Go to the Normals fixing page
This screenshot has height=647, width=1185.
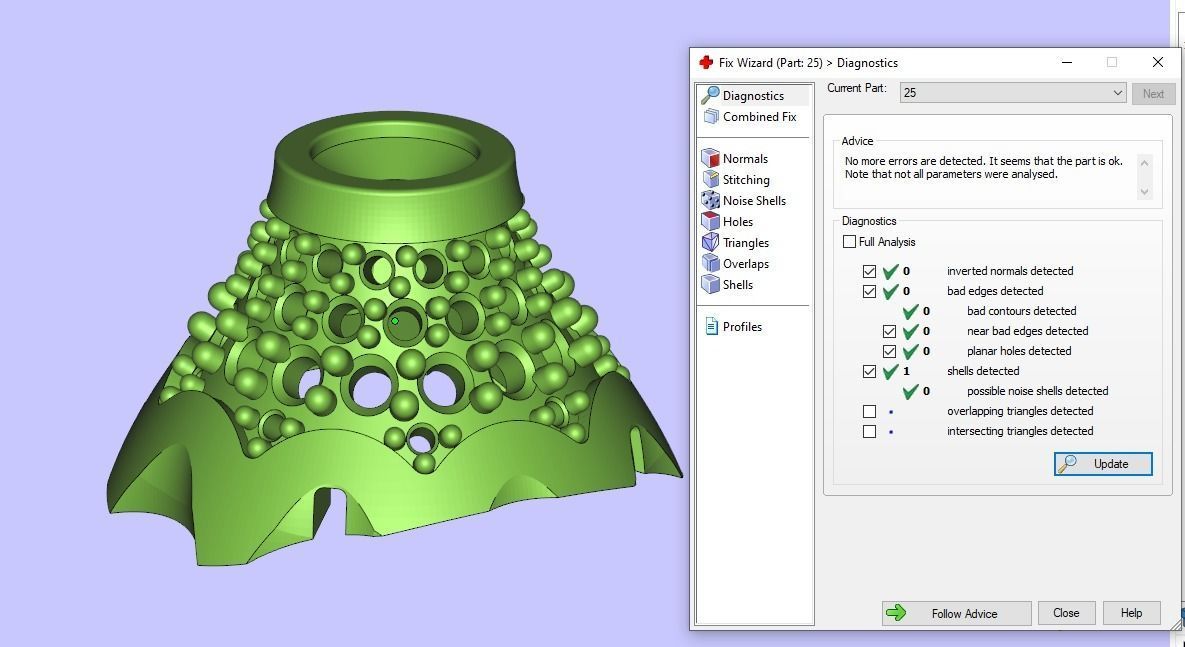point(745,159)
